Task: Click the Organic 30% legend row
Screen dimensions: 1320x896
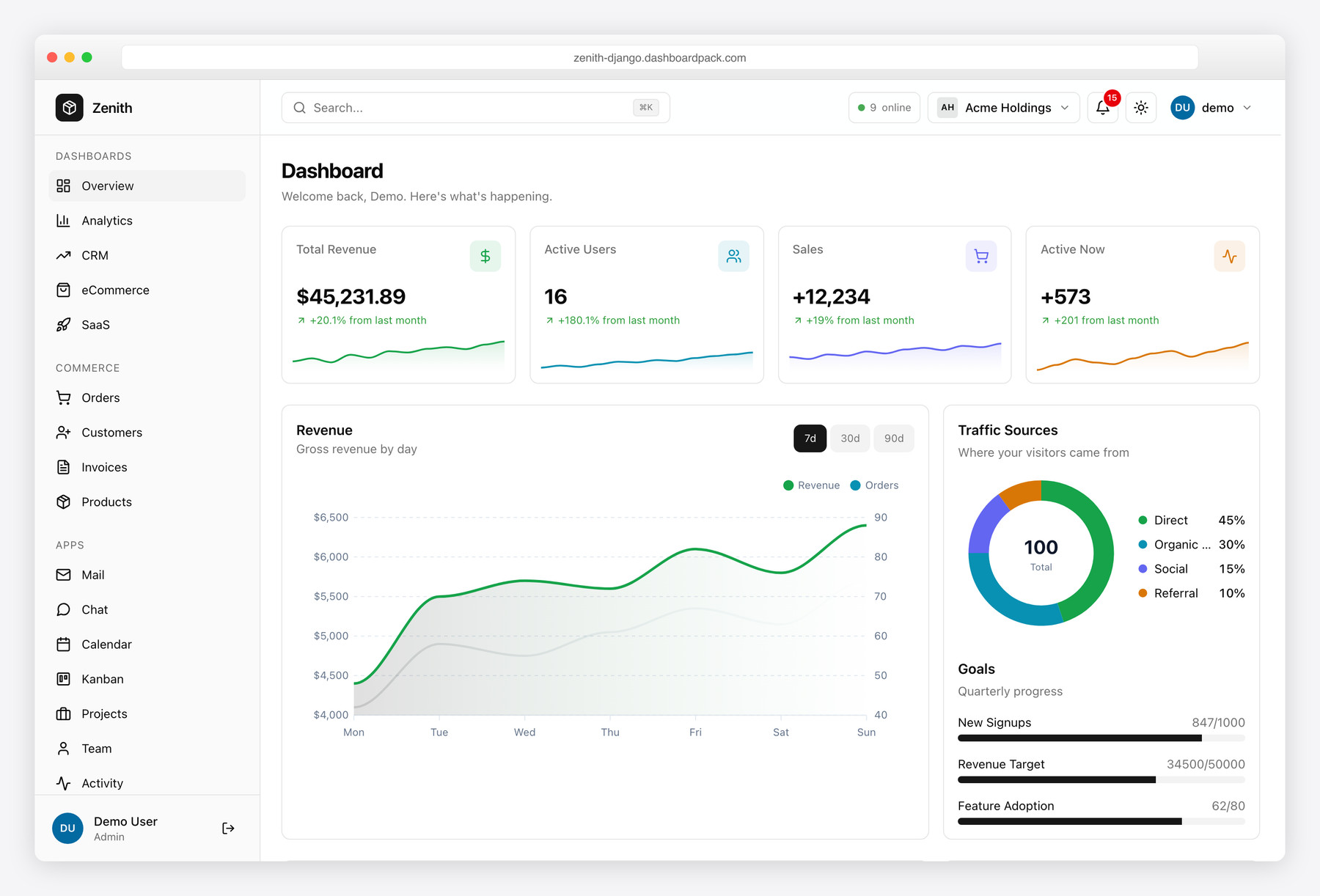Action: tap(1192, 545)
